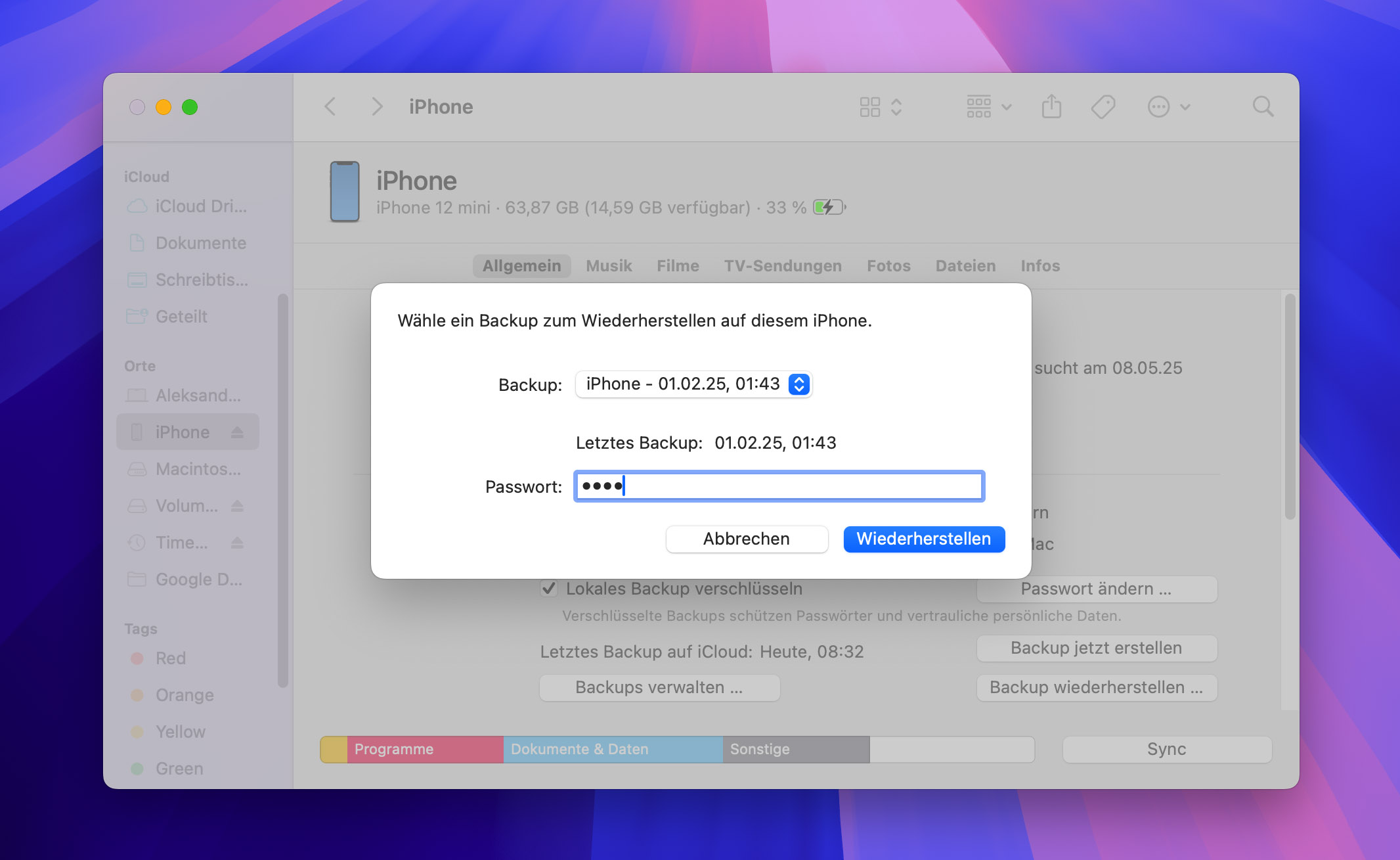Screen dimensions: 1400x860
Task: Click the main pane vertical scrollbar
Action: coord(1290,407)
